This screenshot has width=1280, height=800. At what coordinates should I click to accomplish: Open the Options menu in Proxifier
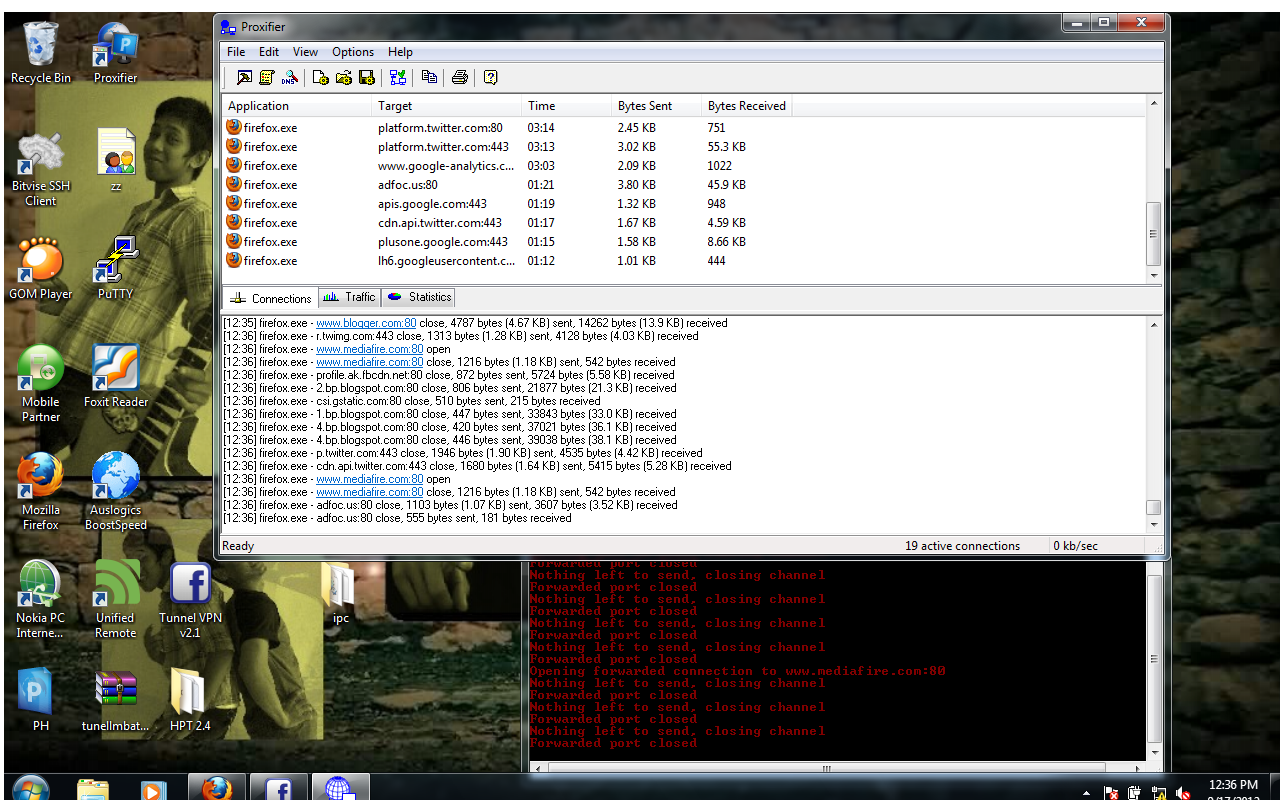coord(353,52)
